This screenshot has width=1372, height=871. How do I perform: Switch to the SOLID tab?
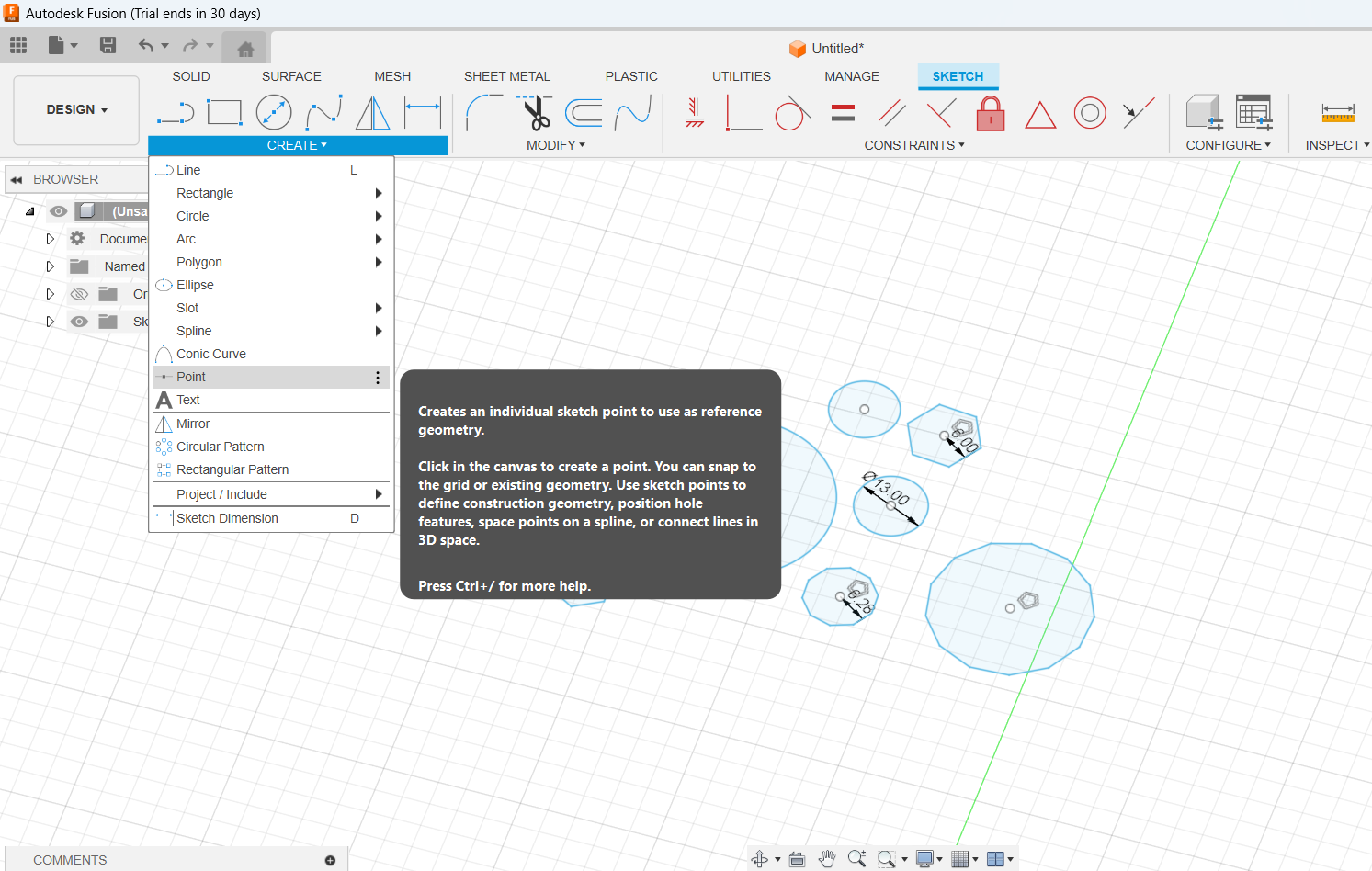pyautogui.click(x=191, y=76)
